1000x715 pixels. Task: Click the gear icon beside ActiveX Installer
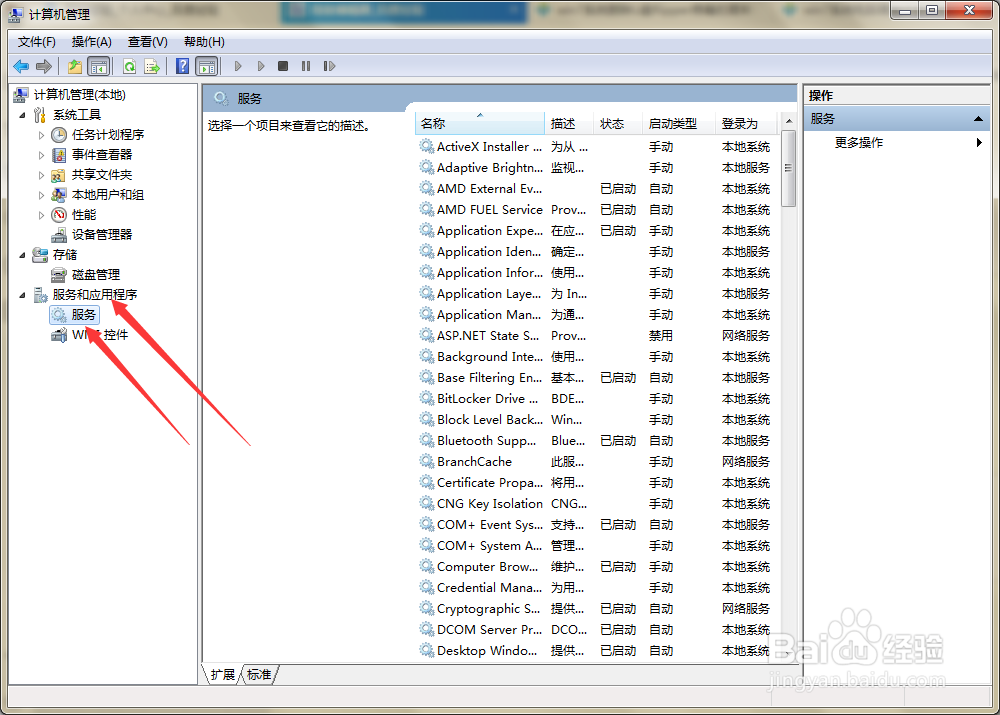point(427,147)
